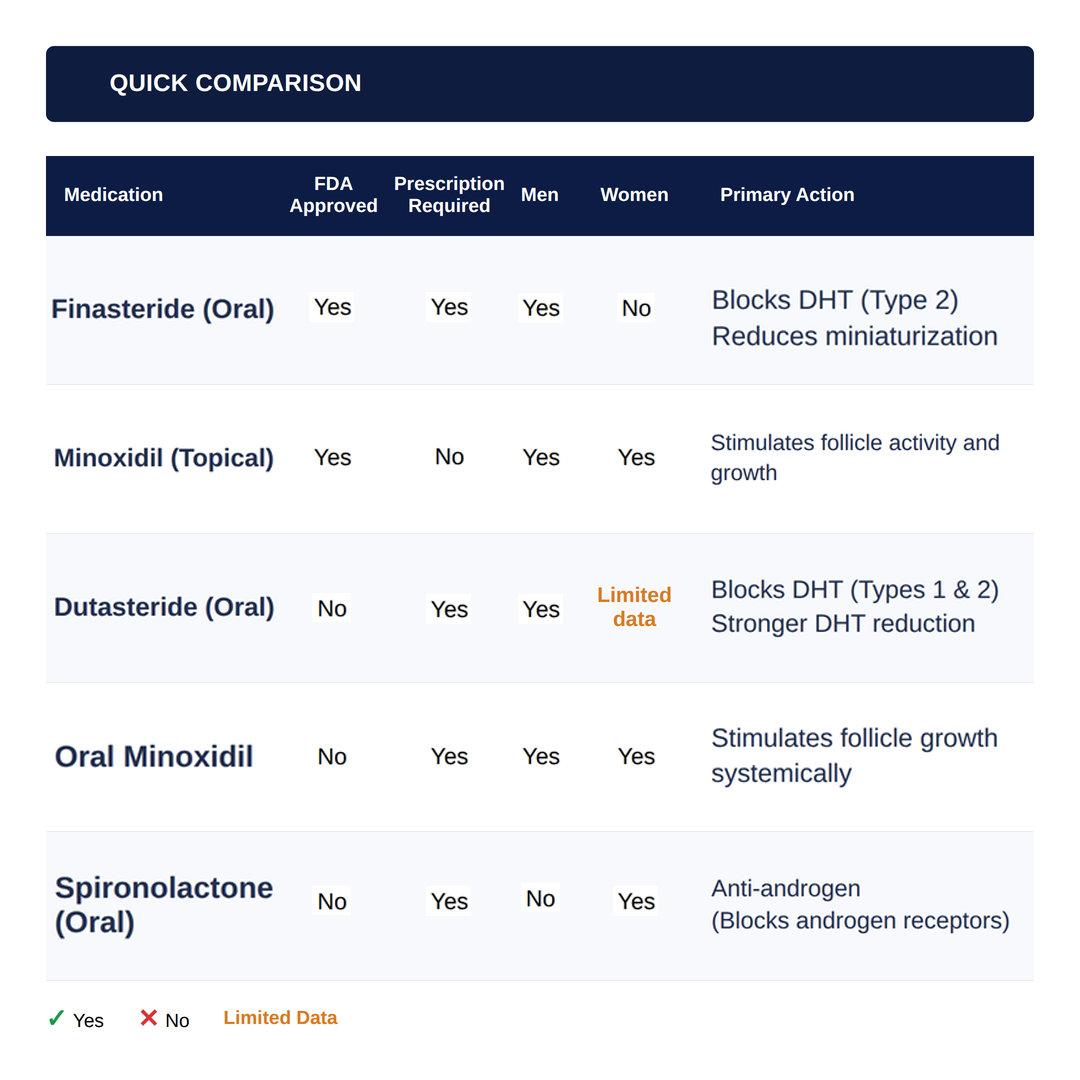The height and width of the screenshot is (1080, 1080).
Task: Select the Dutasteride (Oral) medication name
Action: 164,607
